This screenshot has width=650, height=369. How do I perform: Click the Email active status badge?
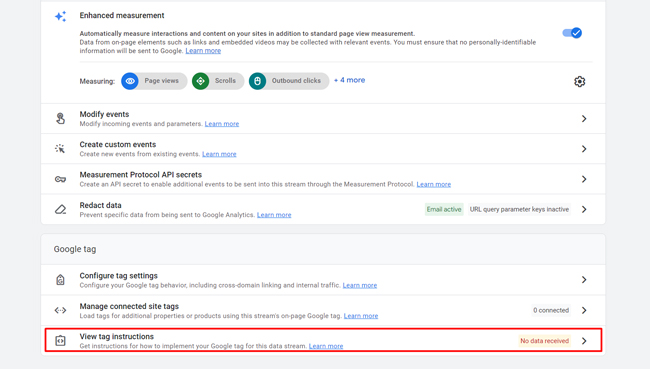click(x=444, y=209)
